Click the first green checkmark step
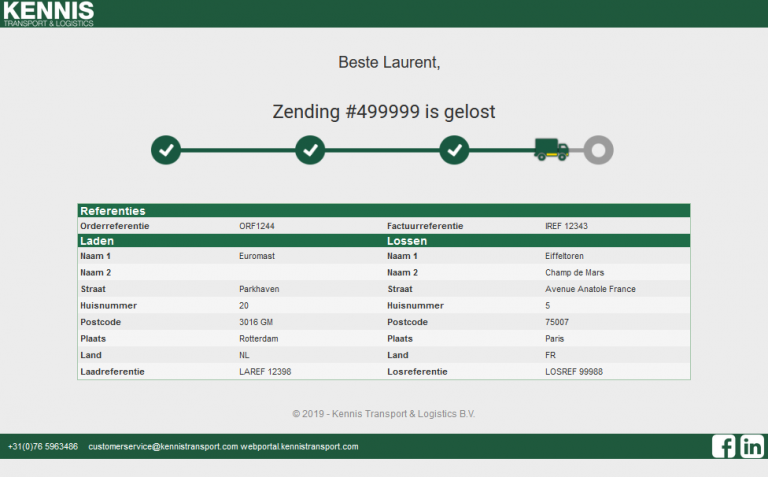Viewport: 768px width, 477px height. 166,150
